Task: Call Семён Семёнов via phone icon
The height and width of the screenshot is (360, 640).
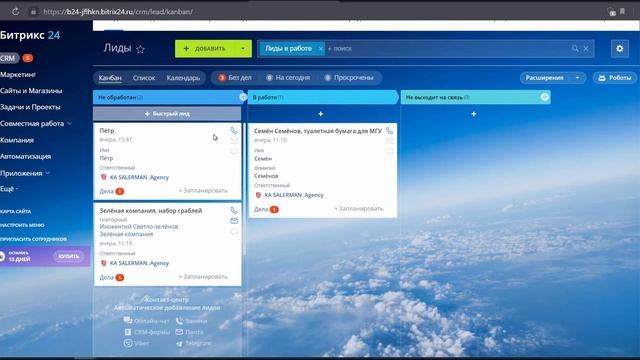Action: coord(389,131)
